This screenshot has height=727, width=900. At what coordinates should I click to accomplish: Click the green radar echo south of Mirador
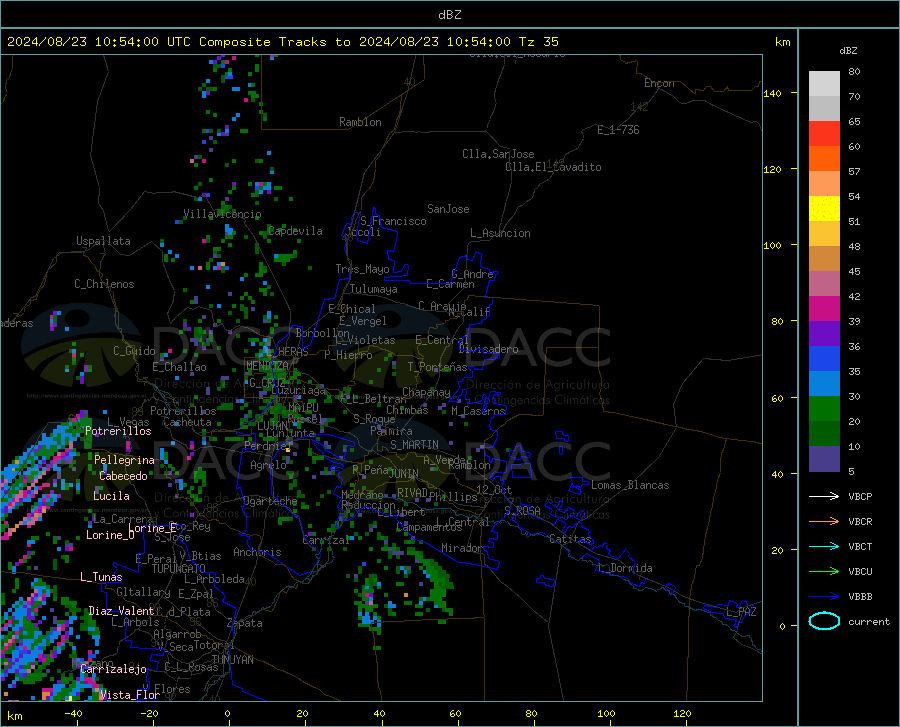(438, 582)
